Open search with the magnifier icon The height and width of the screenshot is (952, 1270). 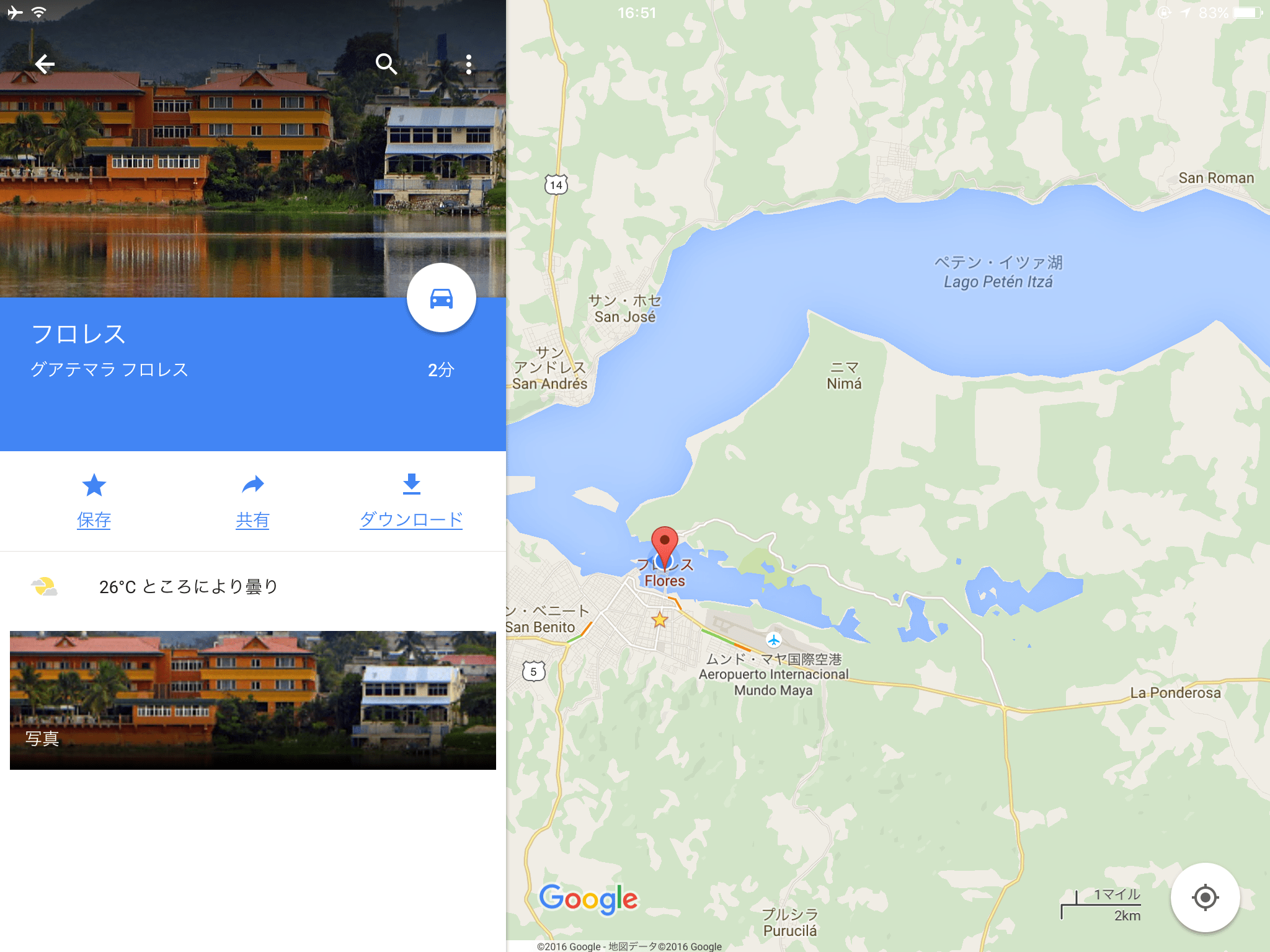coord(386,64)
